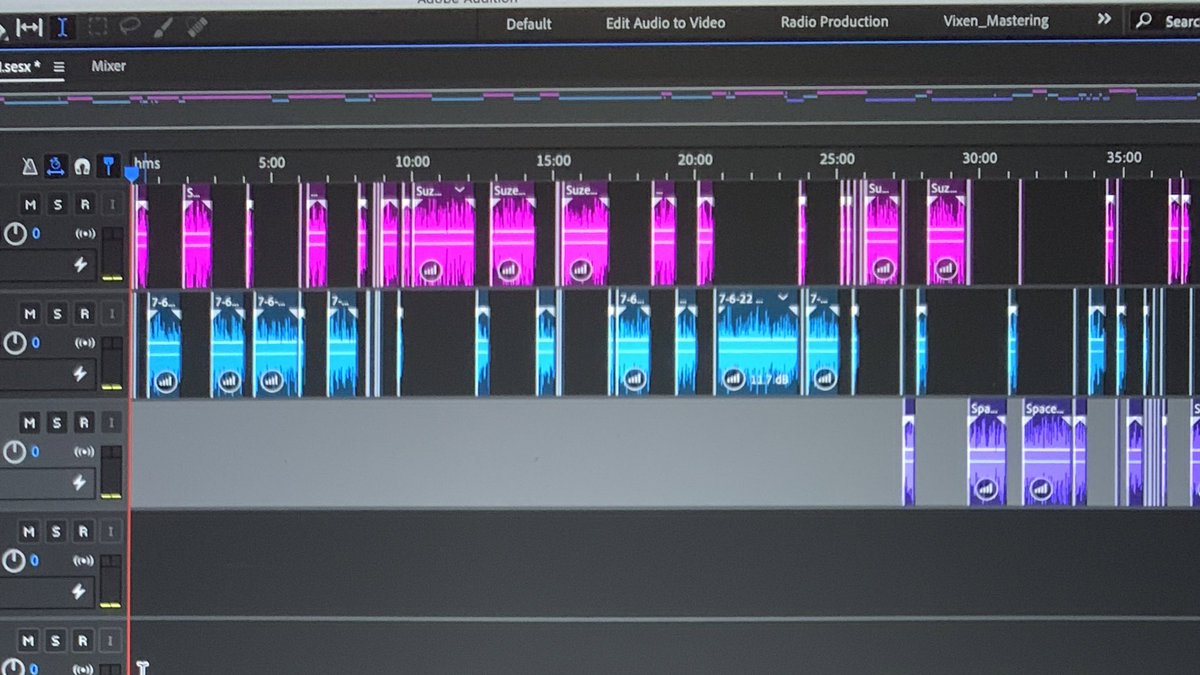
Task: Mute the pink first track with M
Action: coord(30,205)
